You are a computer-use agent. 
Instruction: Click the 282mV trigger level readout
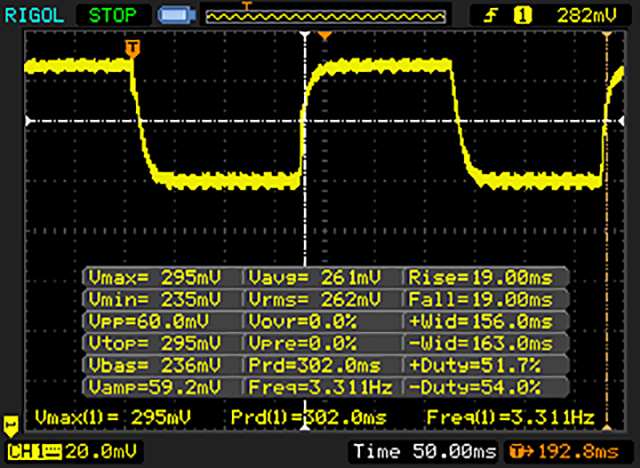click(x=587, y=16)
